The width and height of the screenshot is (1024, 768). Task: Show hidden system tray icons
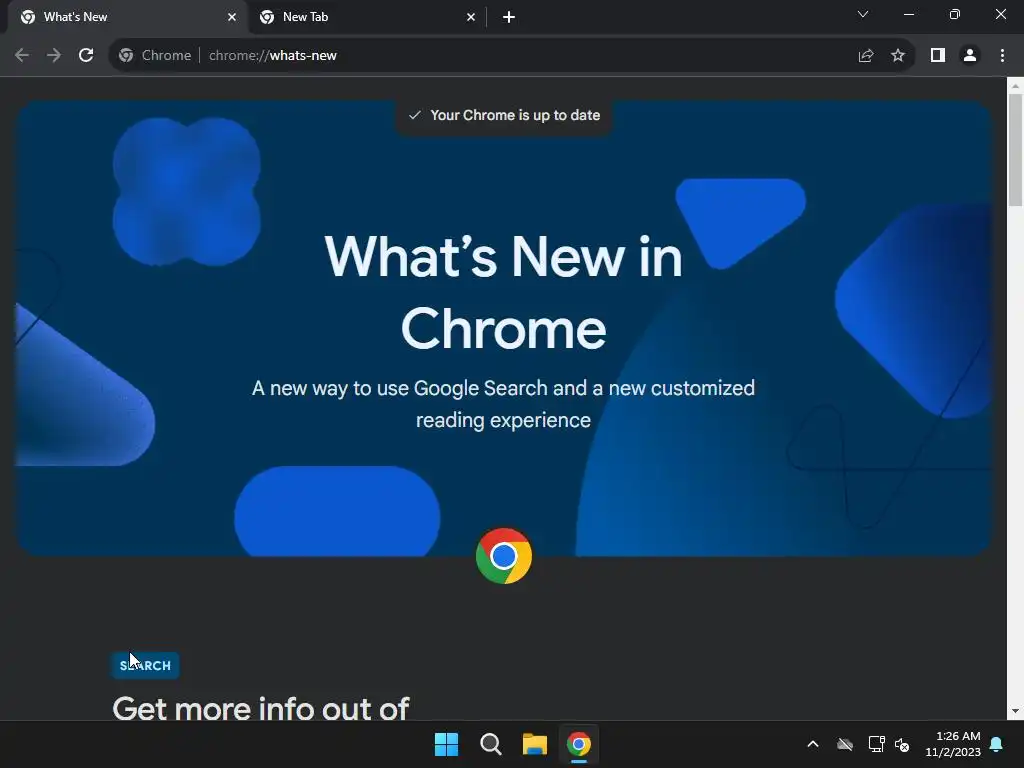(813, 744)
